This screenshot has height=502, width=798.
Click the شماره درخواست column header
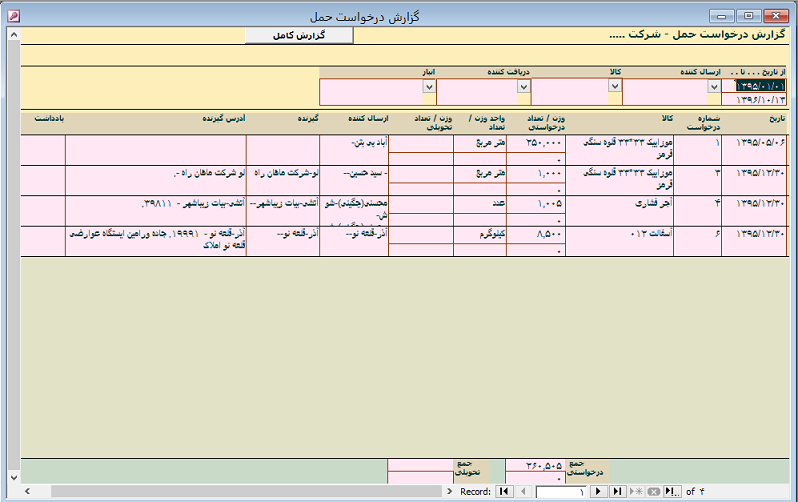[x=703, y=123]
